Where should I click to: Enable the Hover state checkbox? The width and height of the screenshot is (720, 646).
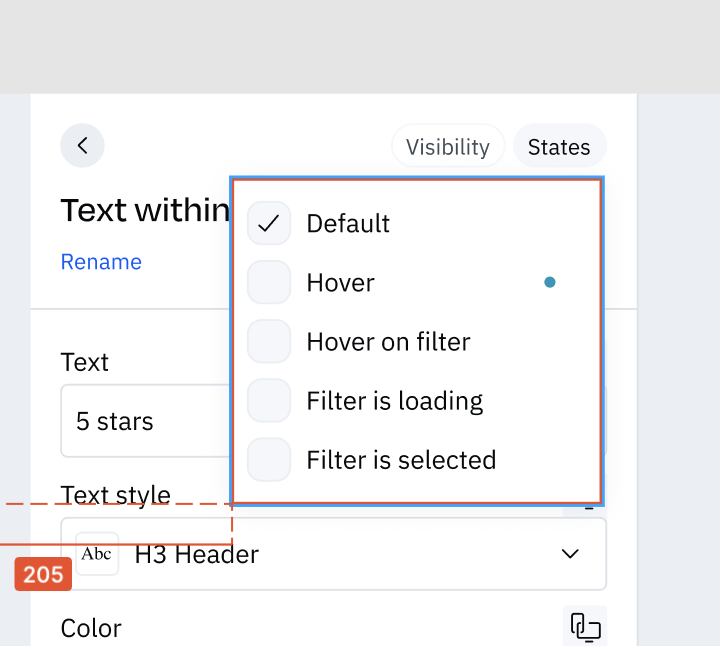point(269,282)
